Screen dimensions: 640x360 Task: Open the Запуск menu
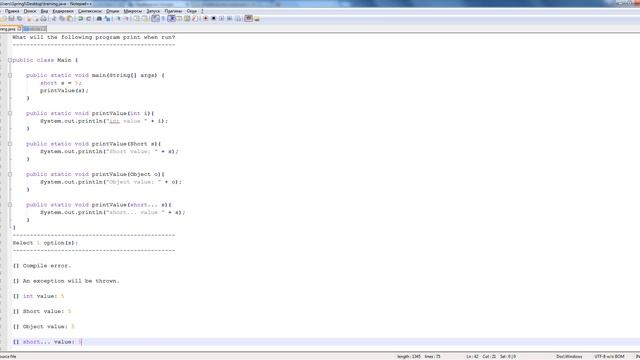(x=153, y=11)
